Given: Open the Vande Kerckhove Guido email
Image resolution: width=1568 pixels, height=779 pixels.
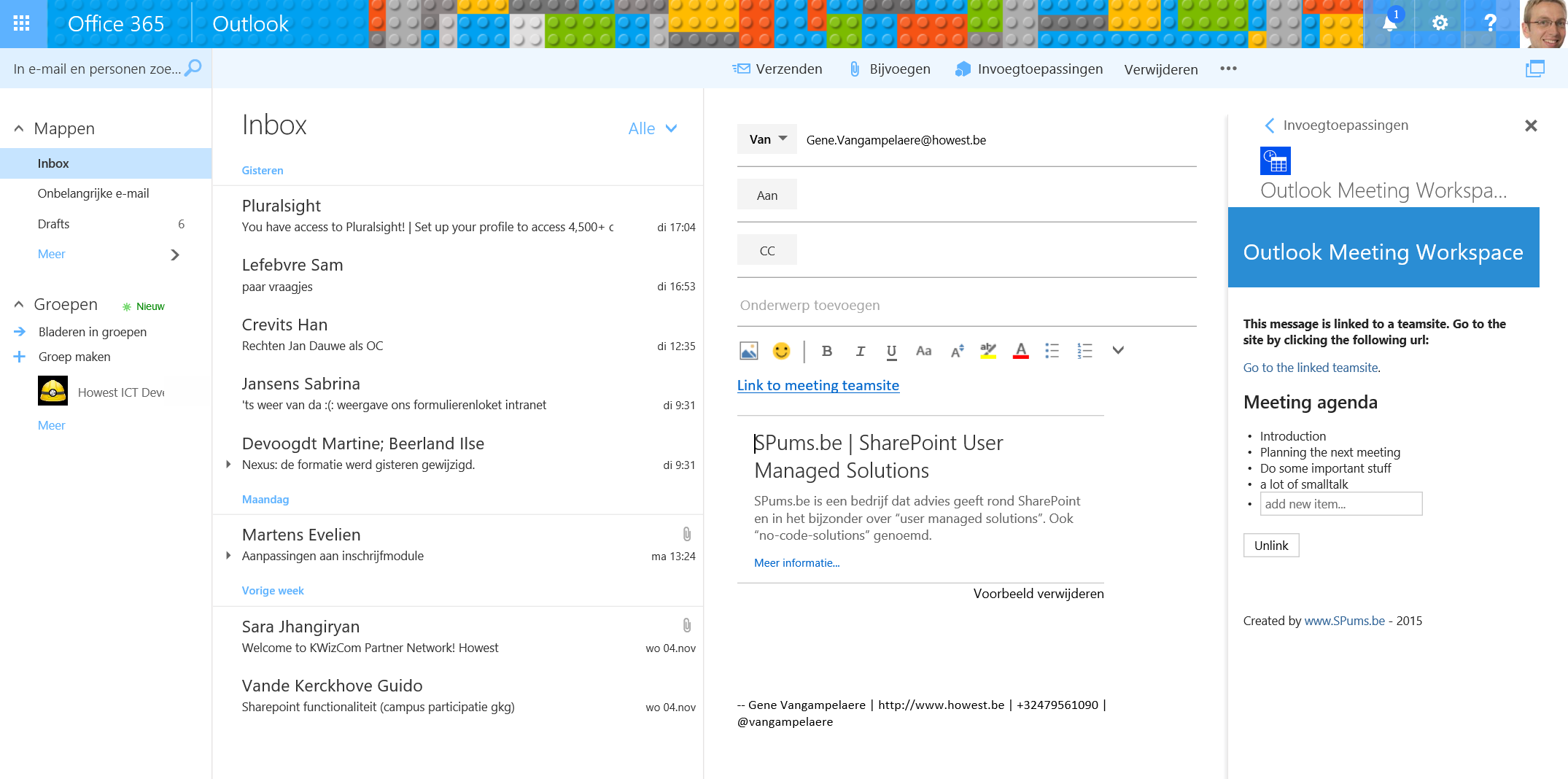Looking at the screenshot, I should (x=458, y=696).
